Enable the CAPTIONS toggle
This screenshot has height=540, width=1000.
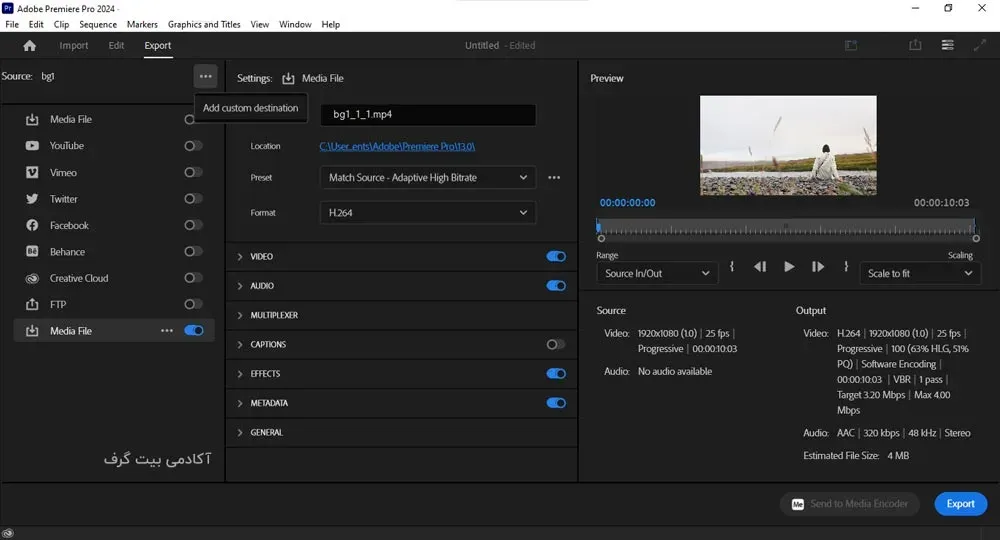pyautogui.click(x=555, y=344)
